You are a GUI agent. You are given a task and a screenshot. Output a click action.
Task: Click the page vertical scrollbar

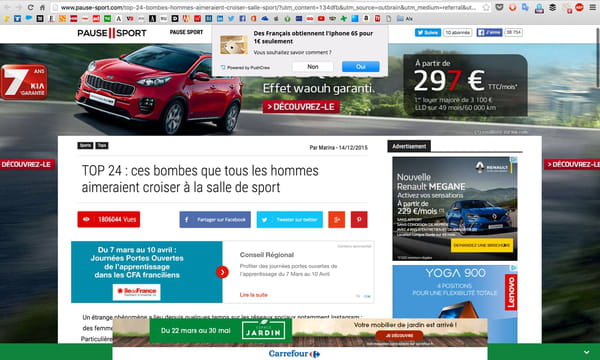(597, 57)
